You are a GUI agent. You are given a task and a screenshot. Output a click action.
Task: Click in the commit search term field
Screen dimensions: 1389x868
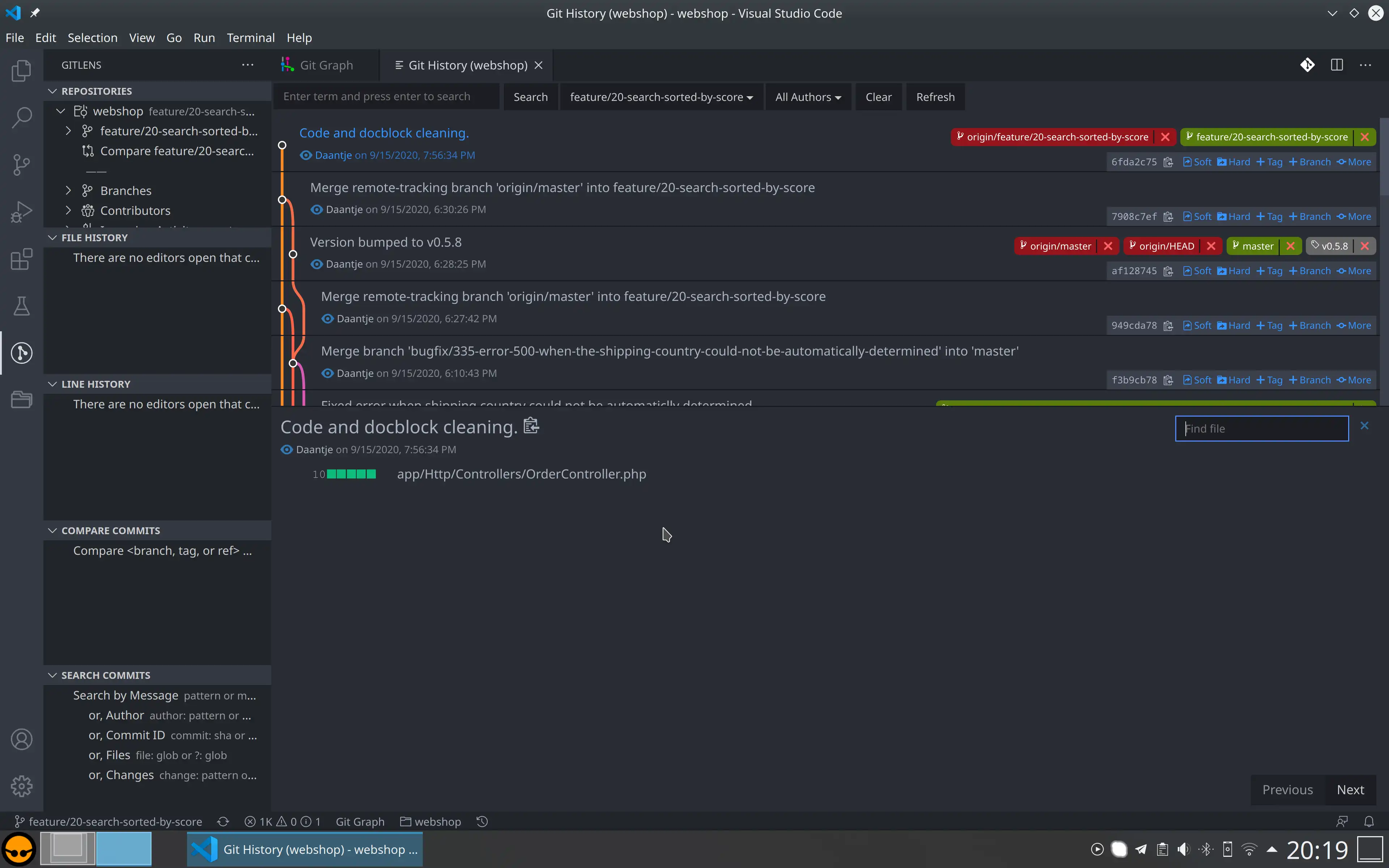tap(386, 97)
